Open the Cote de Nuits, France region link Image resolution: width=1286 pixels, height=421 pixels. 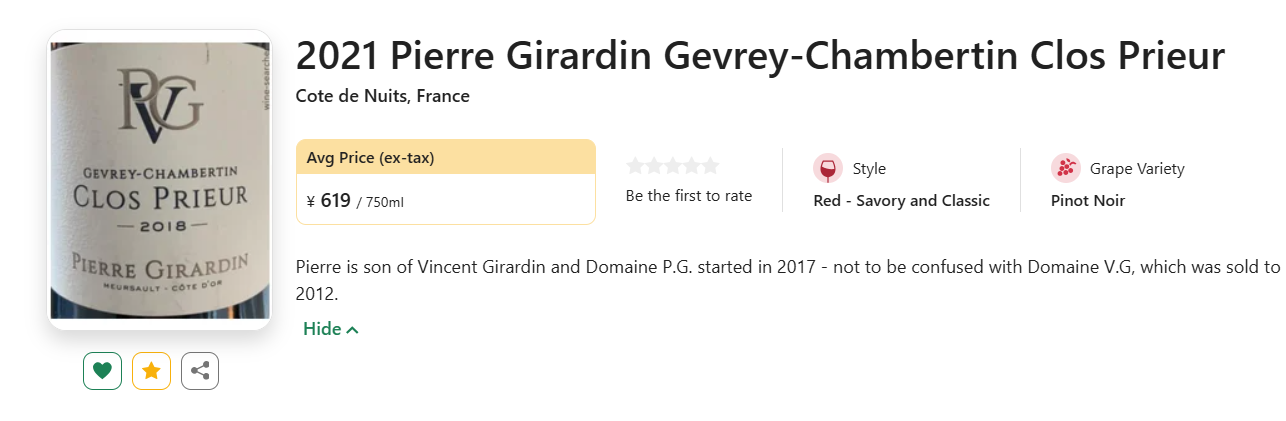[x=383, y=96]
